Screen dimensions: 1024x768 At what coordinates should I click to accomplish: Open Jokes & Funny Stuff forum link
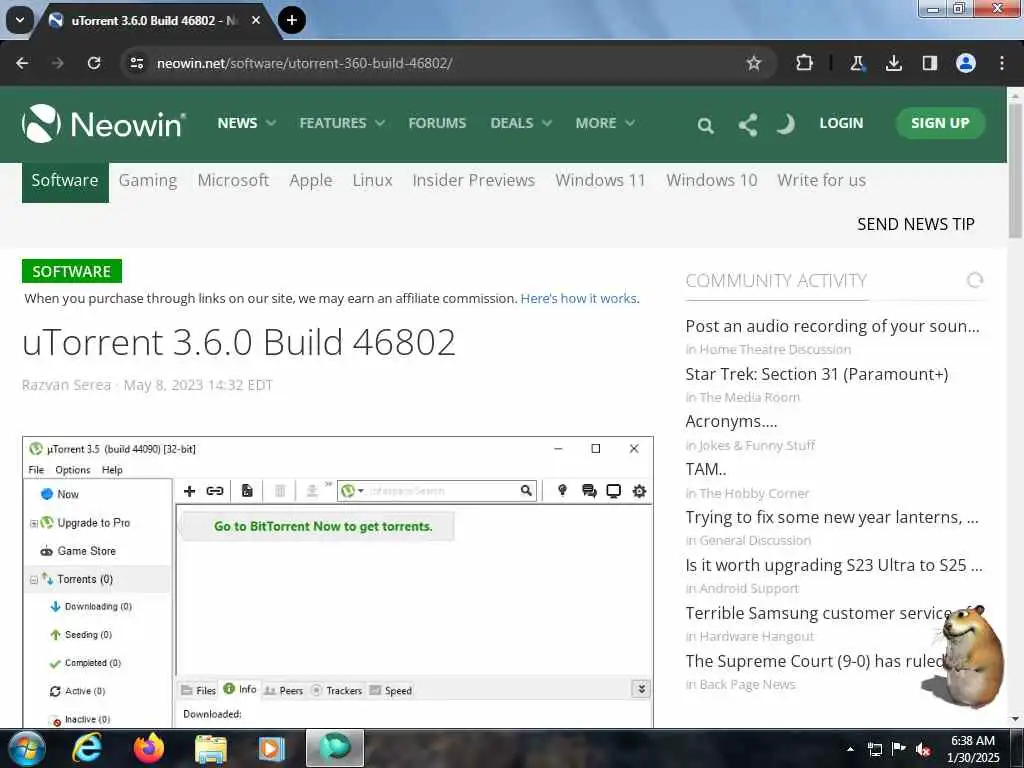(758, 445)
